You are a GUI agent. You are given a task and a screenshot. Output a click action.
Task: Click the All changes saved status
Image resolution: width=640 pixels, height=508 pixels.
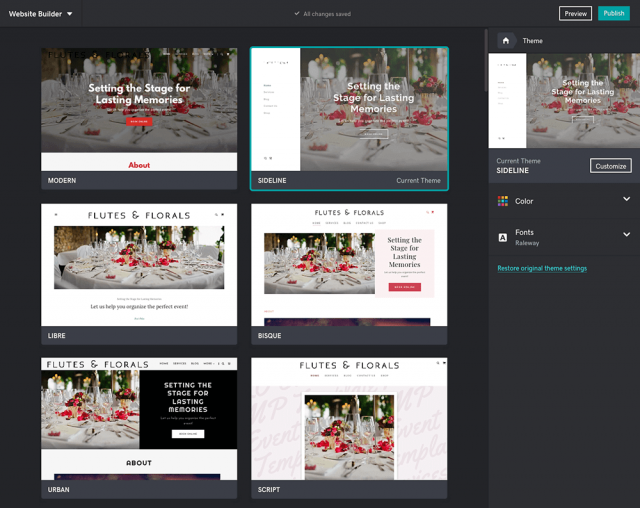(322, 14)
